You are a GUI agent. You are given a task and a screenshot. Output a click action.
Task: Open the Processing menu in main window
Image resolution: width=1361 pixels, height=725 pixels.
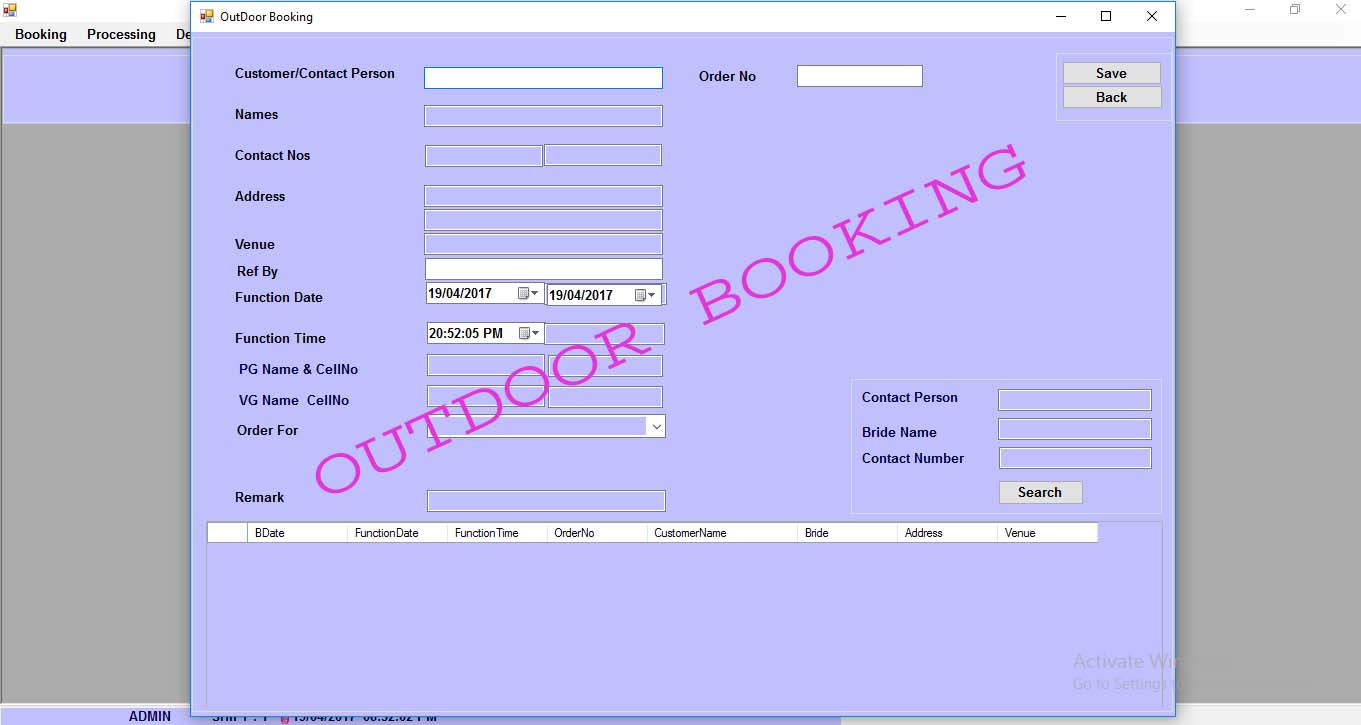click(121, 34)
